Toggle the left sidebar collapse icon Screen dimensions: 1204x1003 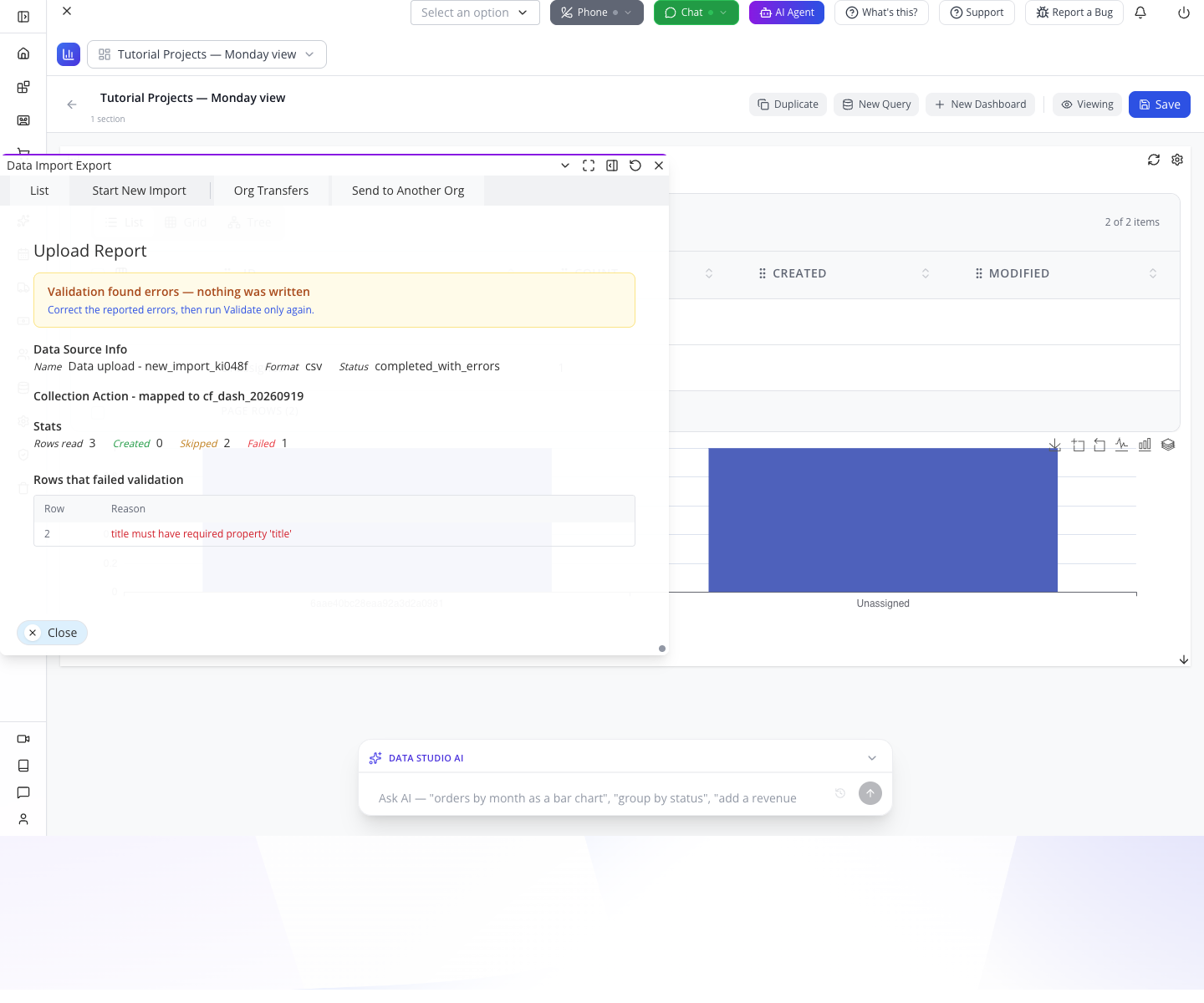pos(23,17)
